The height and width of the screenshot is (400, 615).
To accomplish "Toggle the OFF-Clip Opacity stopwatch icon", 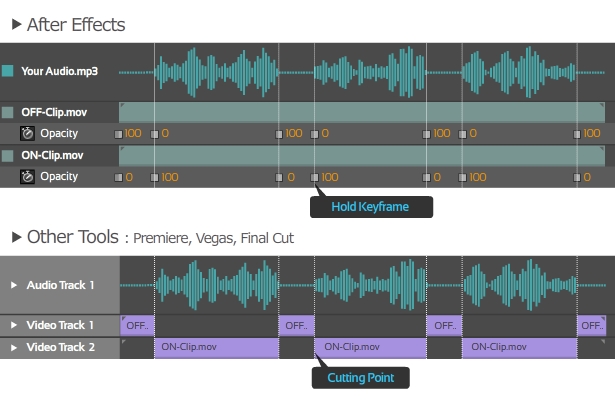I will 27,133.
